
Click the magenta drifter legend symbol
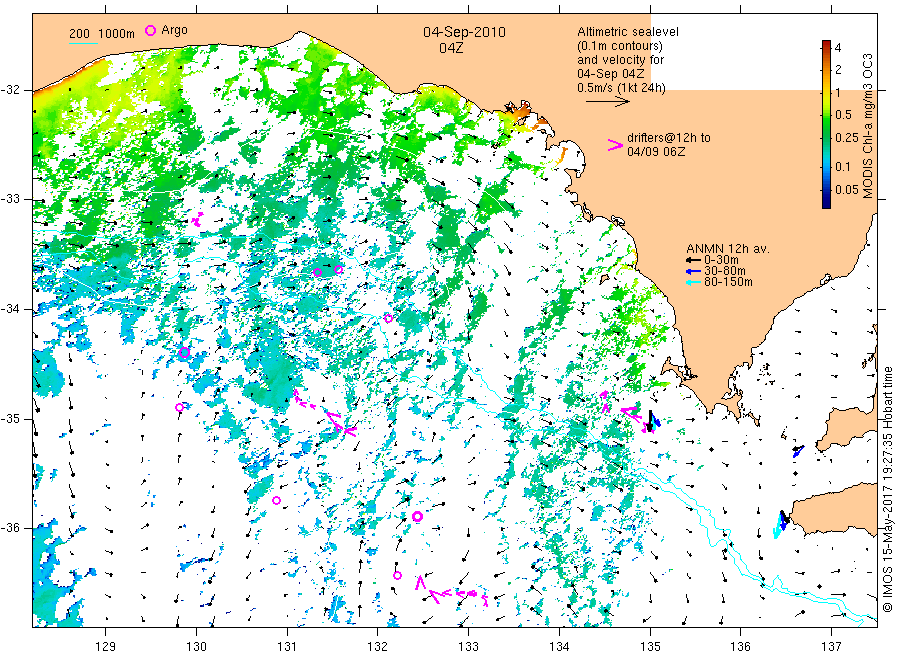[x=615, y=145]
